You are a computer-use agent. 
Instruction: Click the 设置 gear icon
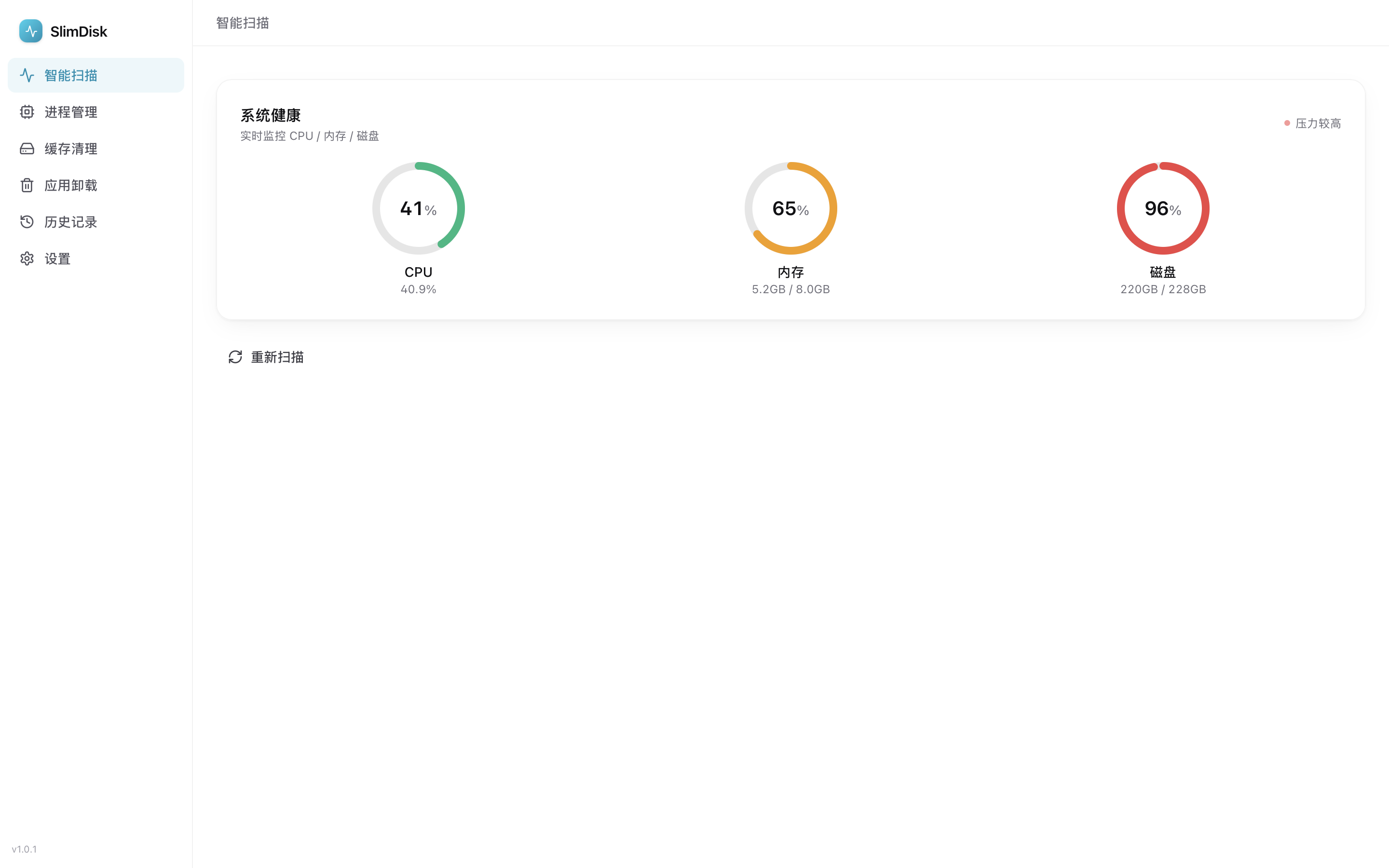[27, 259]
